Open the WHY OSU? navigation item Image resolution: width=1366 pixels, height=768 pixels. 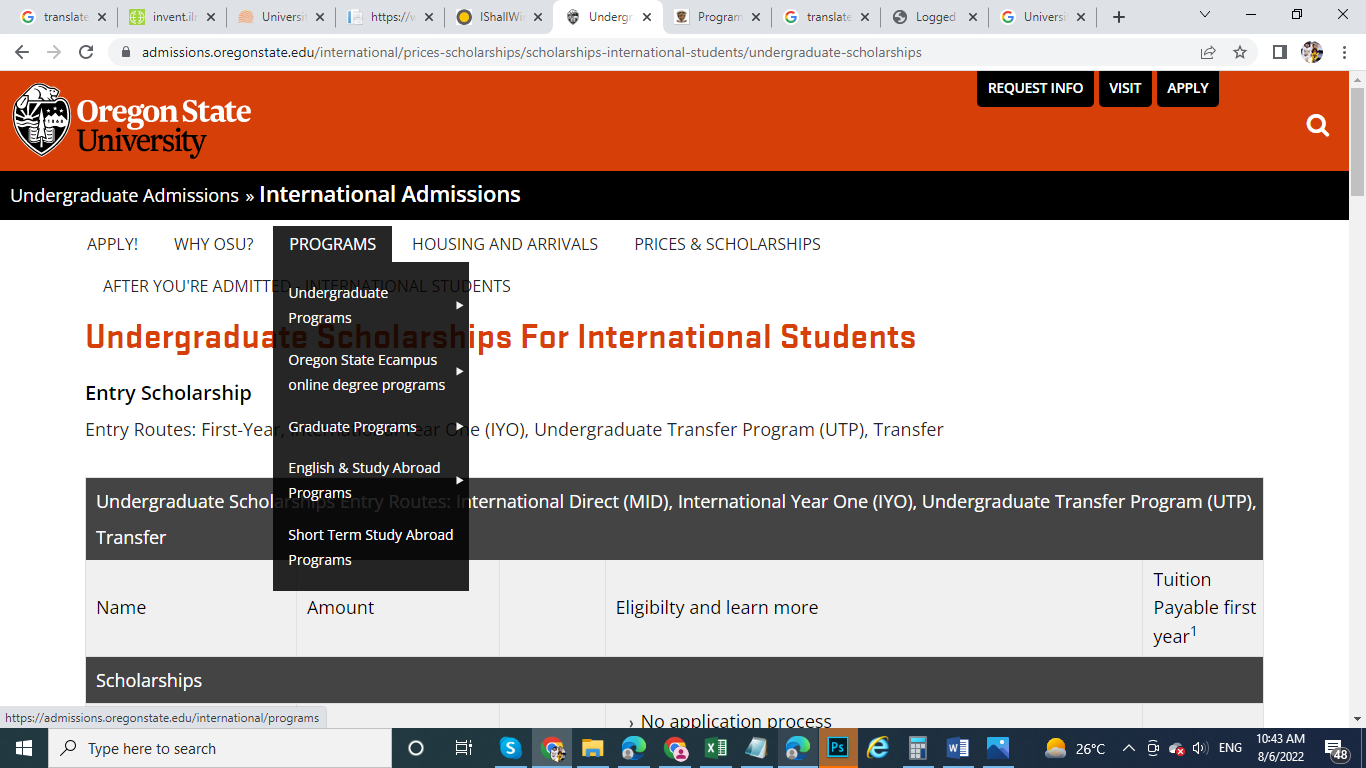214,244
